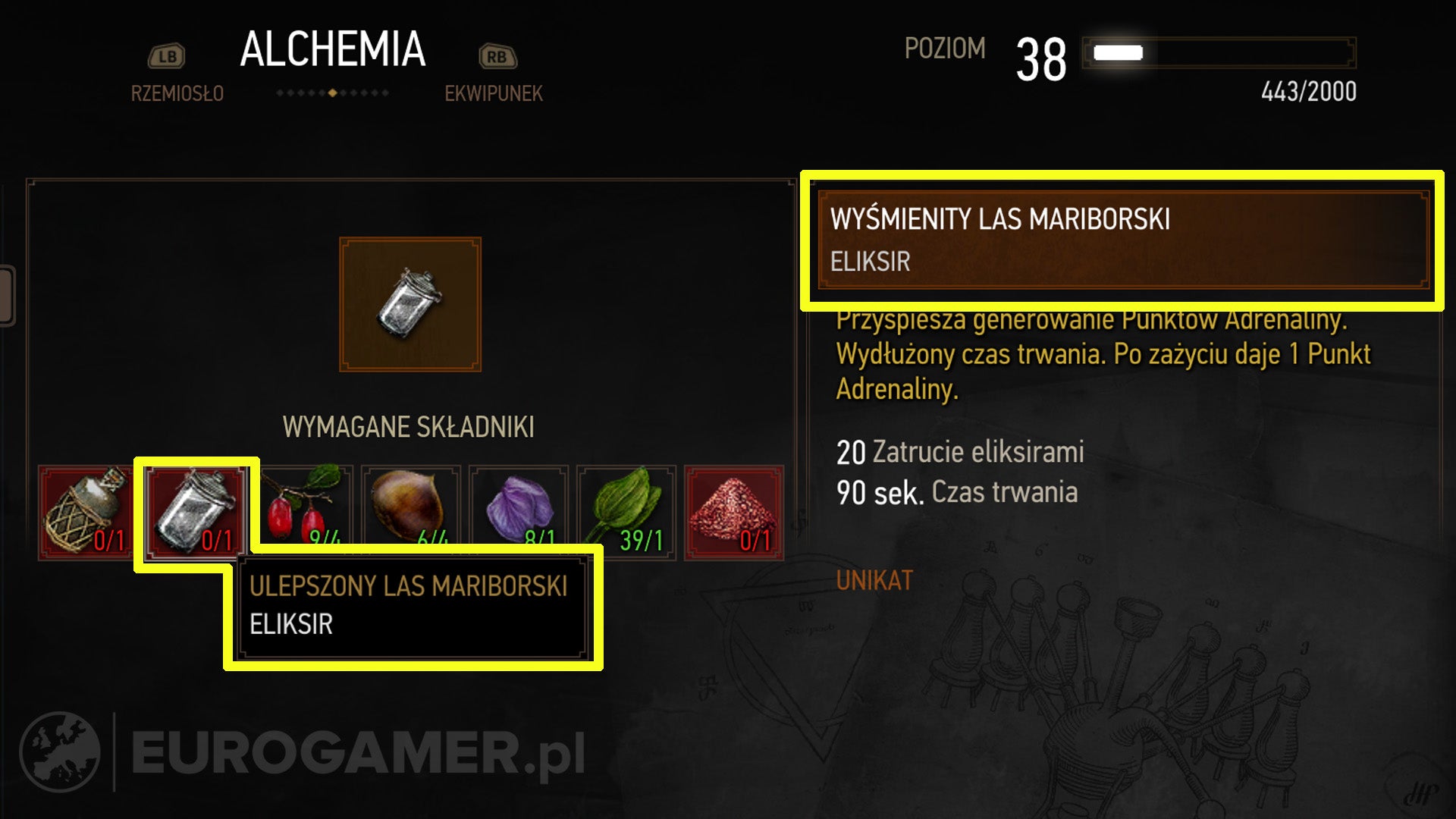Click the large potion preview icon
The height and width of the screenshot is (819, 1456).
(x=410, y=304)
